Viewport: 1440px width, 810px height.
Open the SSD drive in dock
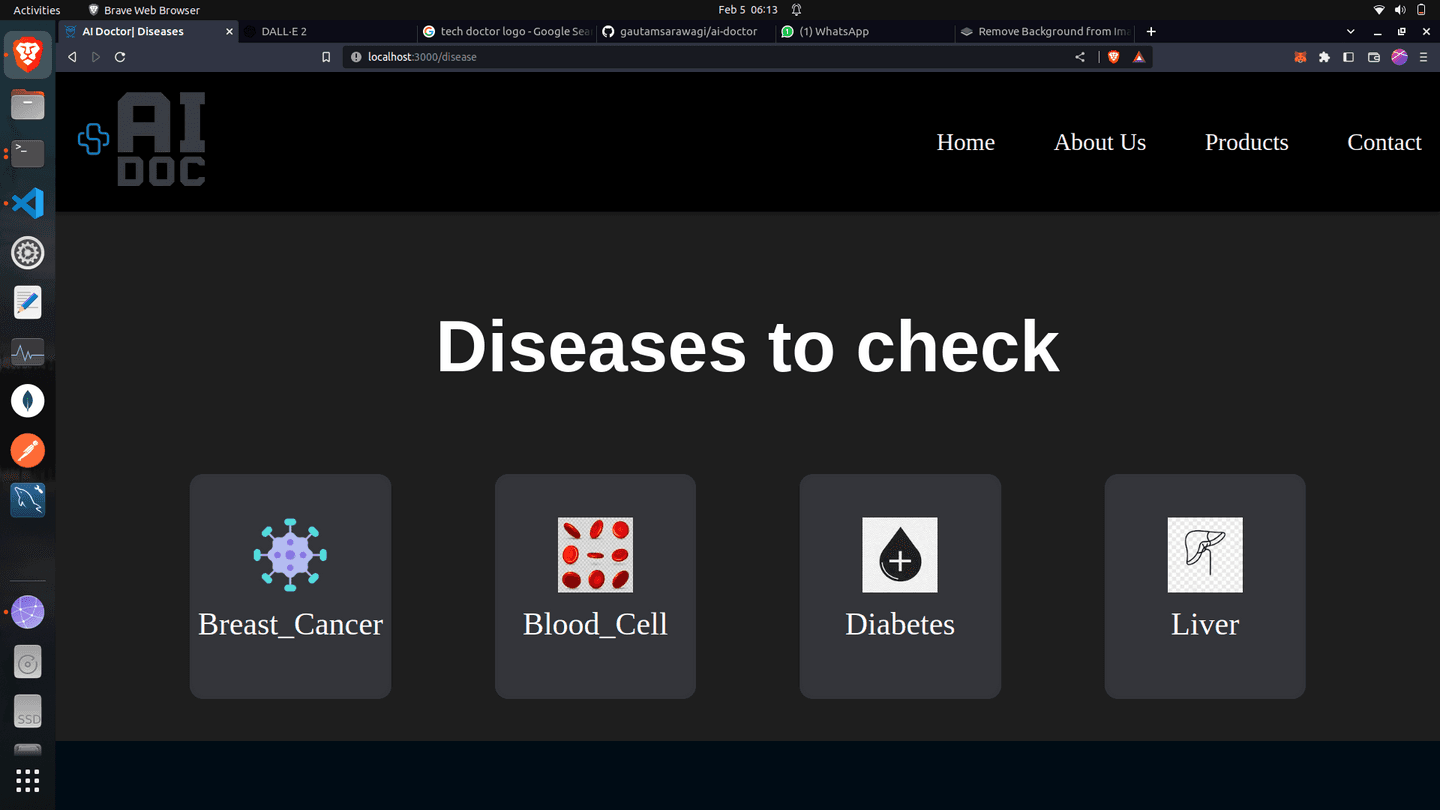click(28, 712)
